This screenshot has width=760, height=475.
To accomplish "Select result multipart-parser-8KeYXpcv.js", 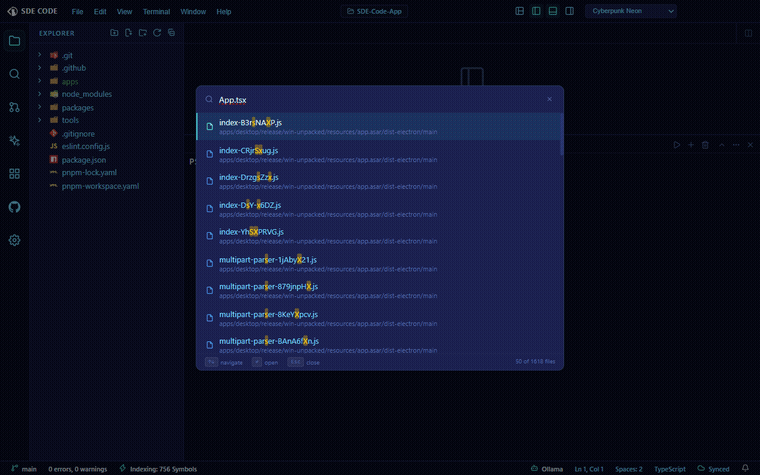I will click(378, 318).
